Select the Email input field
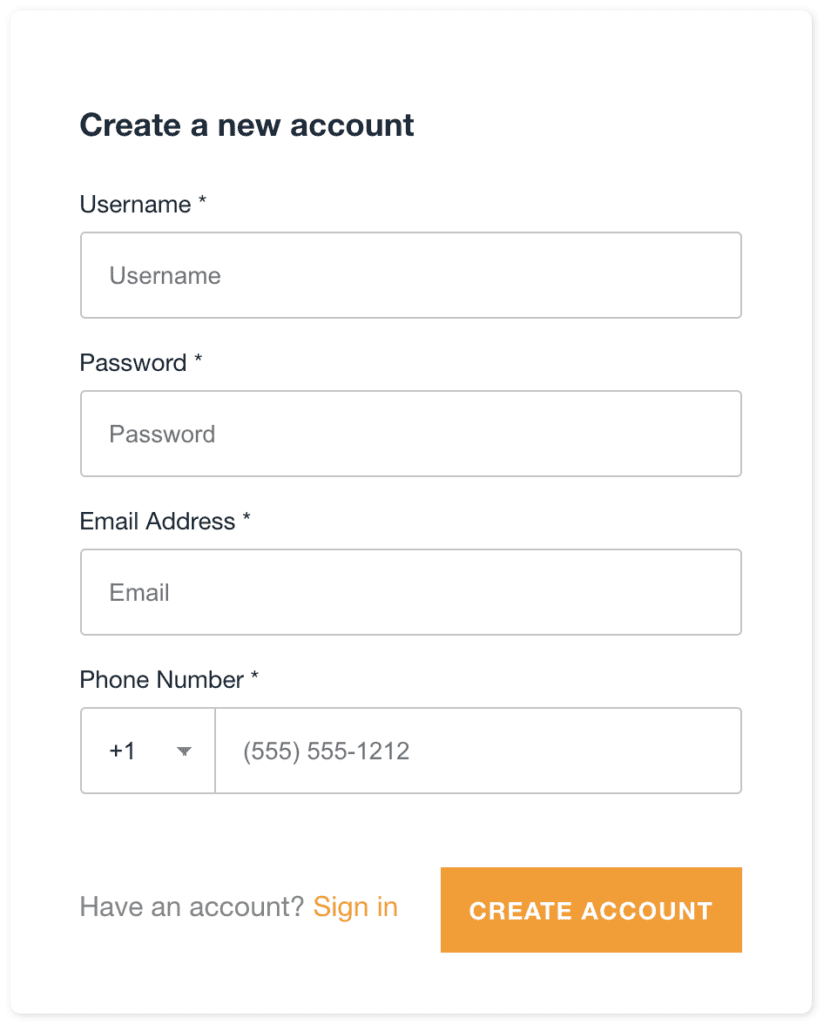The height and width of the screenshot is (1024, 824). click(x=410, y=592)
